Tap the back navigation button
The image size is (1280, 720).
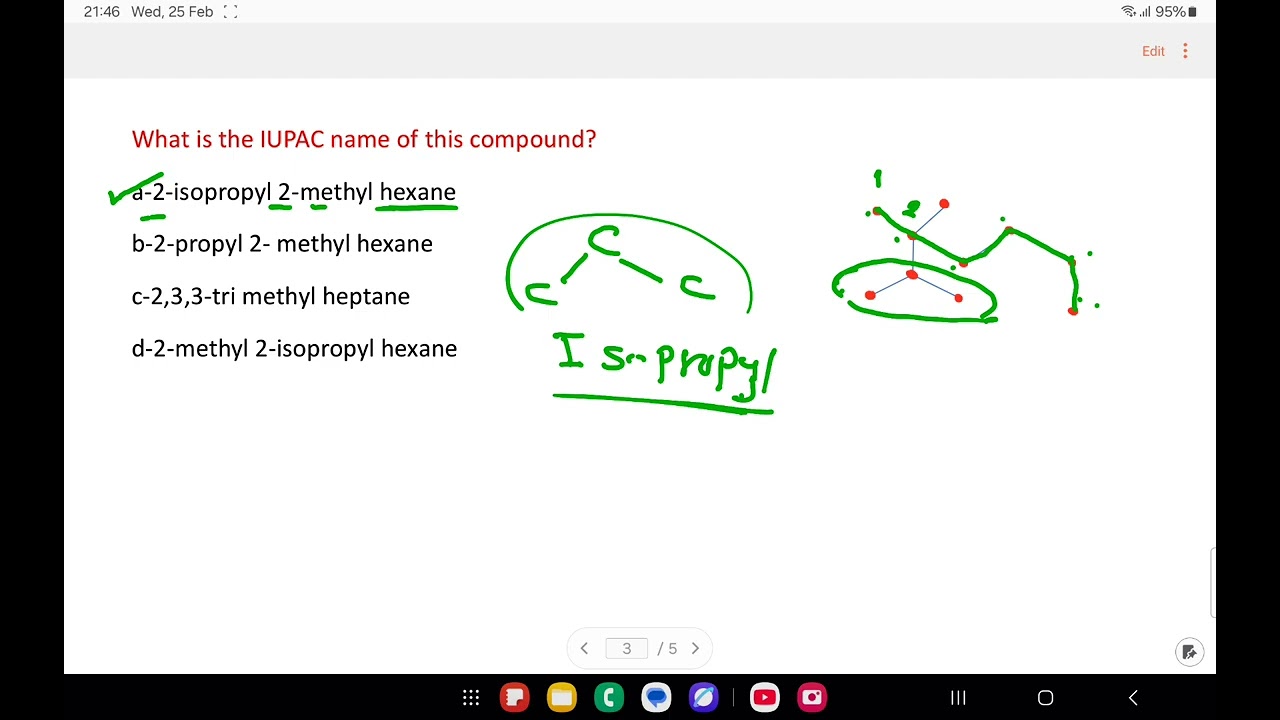tap(1133, 698)
